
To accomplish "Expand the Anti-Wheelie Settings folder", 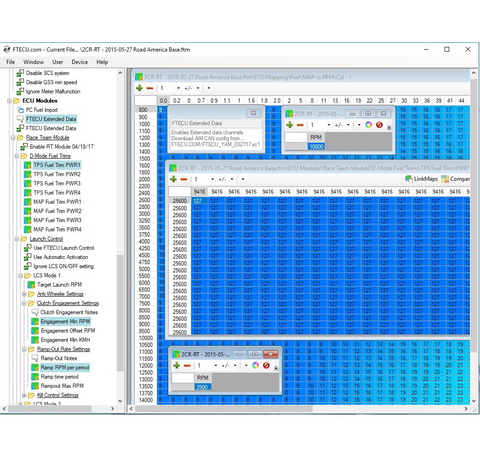I will (x=24, y=294).
